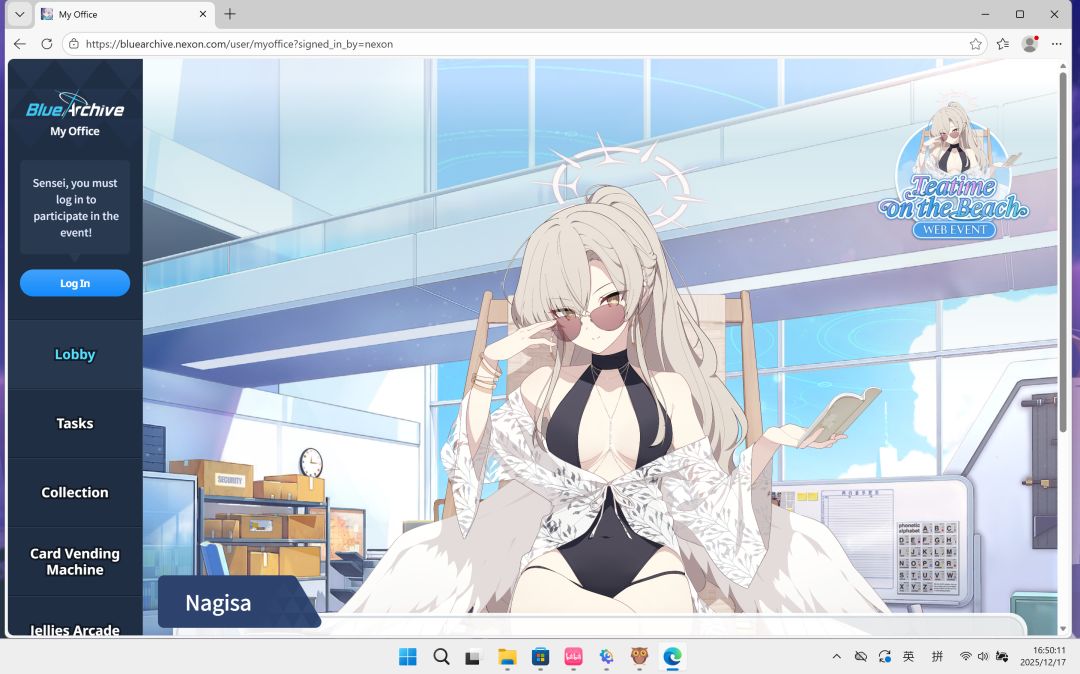Image resolution: width=1080 pixels, height=674 pixels.
Task: Toggle the 拼 IME mode indicator
Action: [937, 657]
